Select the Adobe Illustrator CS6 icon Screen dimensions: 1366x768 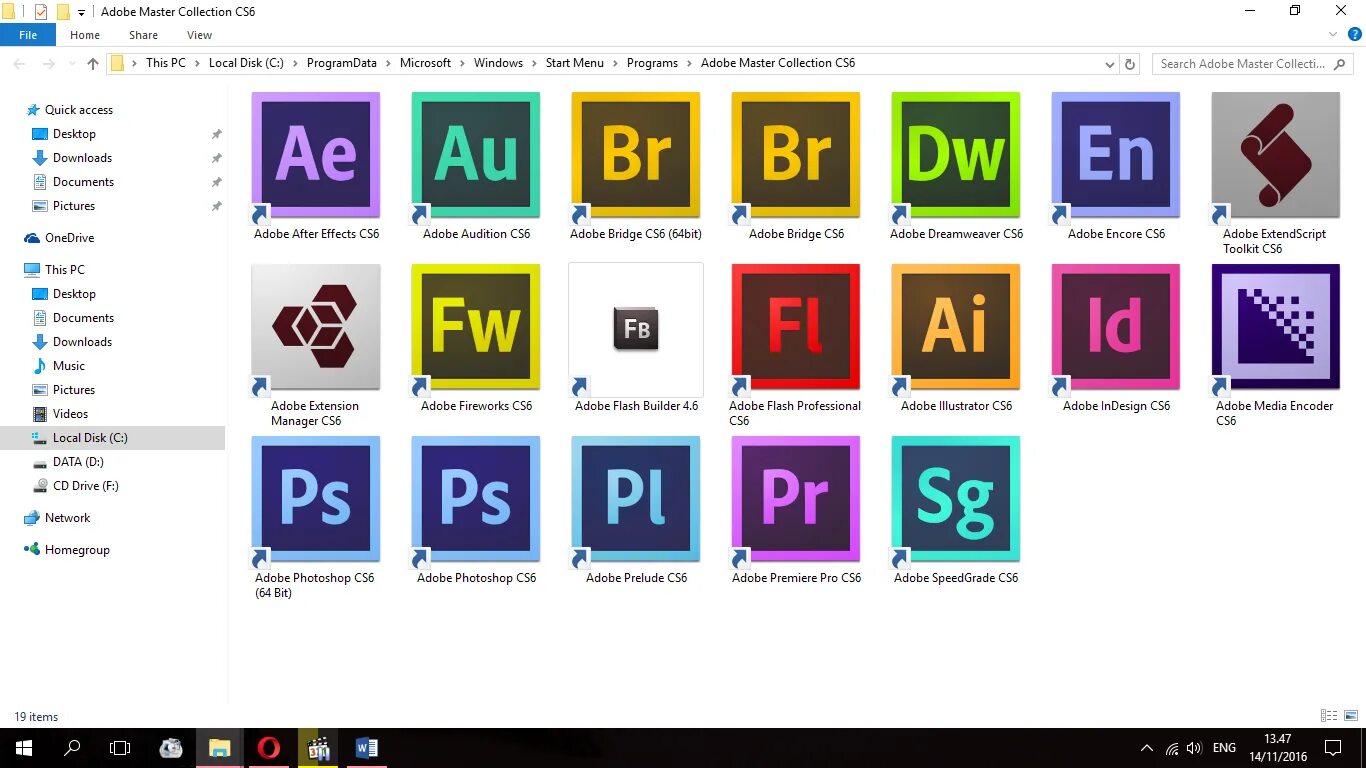click(x=956, y=327)
